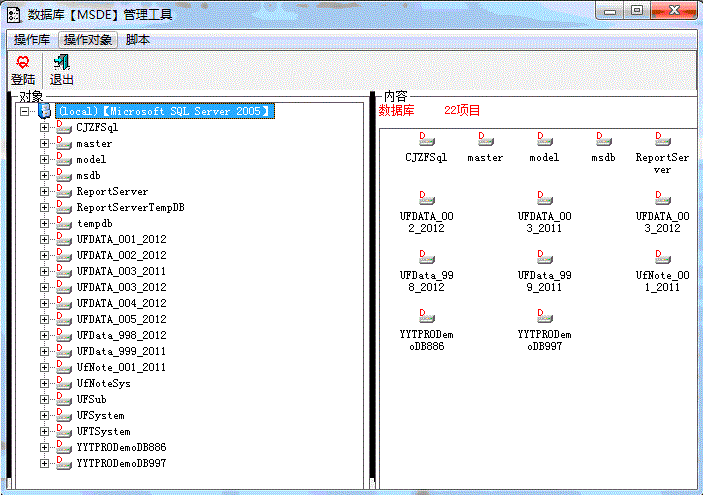Select model icon in the content pane
This screenshot has height=495, width=703.
(544, 139)
